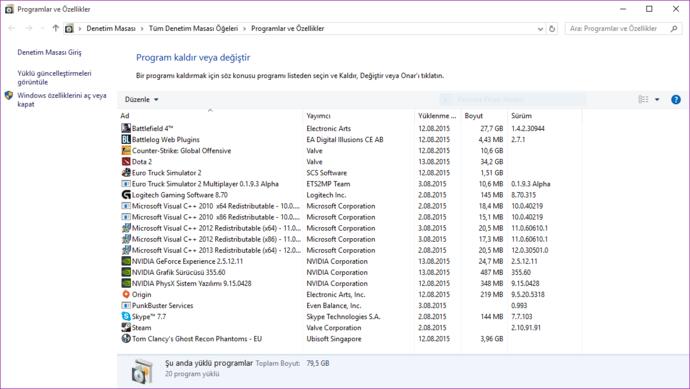This screenshot has height=389, width=690.
Task: Click version cell '9.5.20.5318'
Action: (528, 294)
